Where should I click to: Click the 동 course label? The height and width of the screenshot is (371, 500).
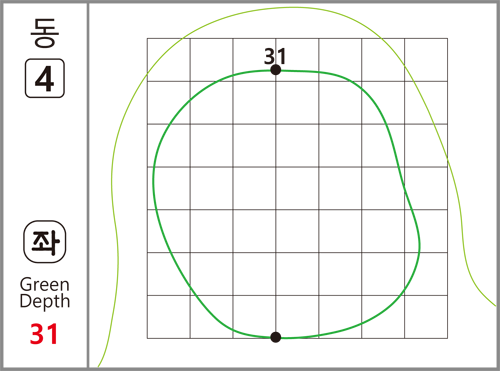(45, 33)
